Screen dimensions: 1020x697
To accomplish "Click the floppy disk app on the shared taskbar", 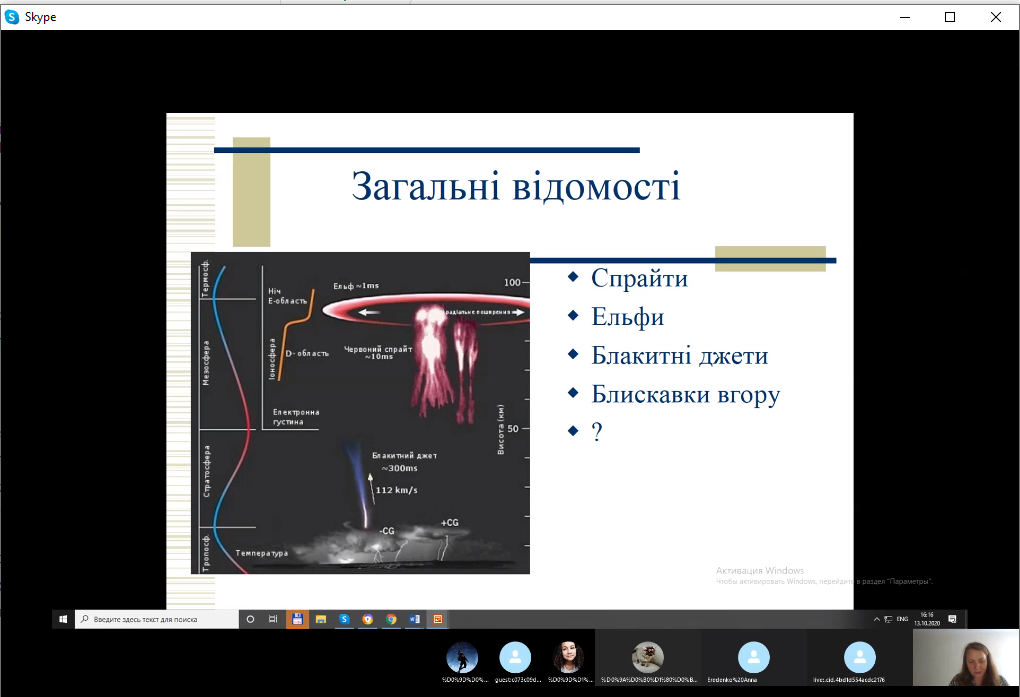I will (x=297, y=619).
